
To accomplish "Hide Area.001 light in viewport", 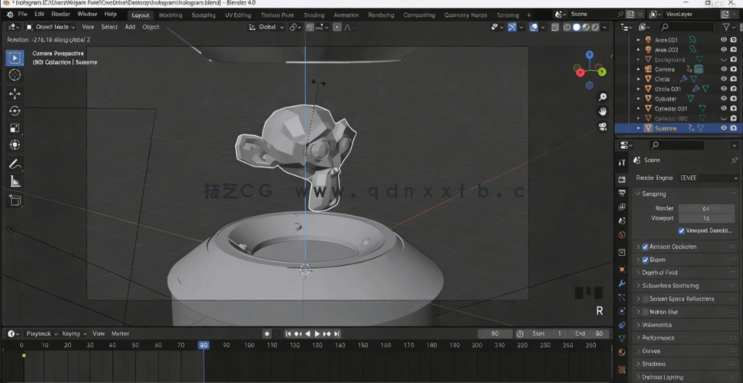I will point(724,40).
